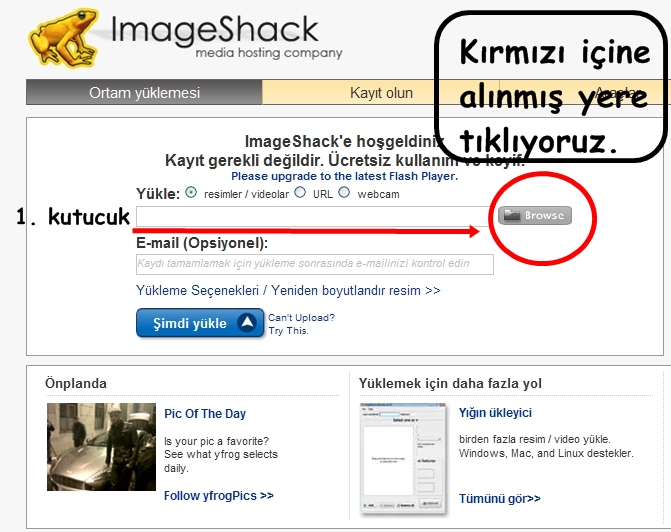
Task: Click the upgrade to latest Flash Player link
Action: point(343,176)
